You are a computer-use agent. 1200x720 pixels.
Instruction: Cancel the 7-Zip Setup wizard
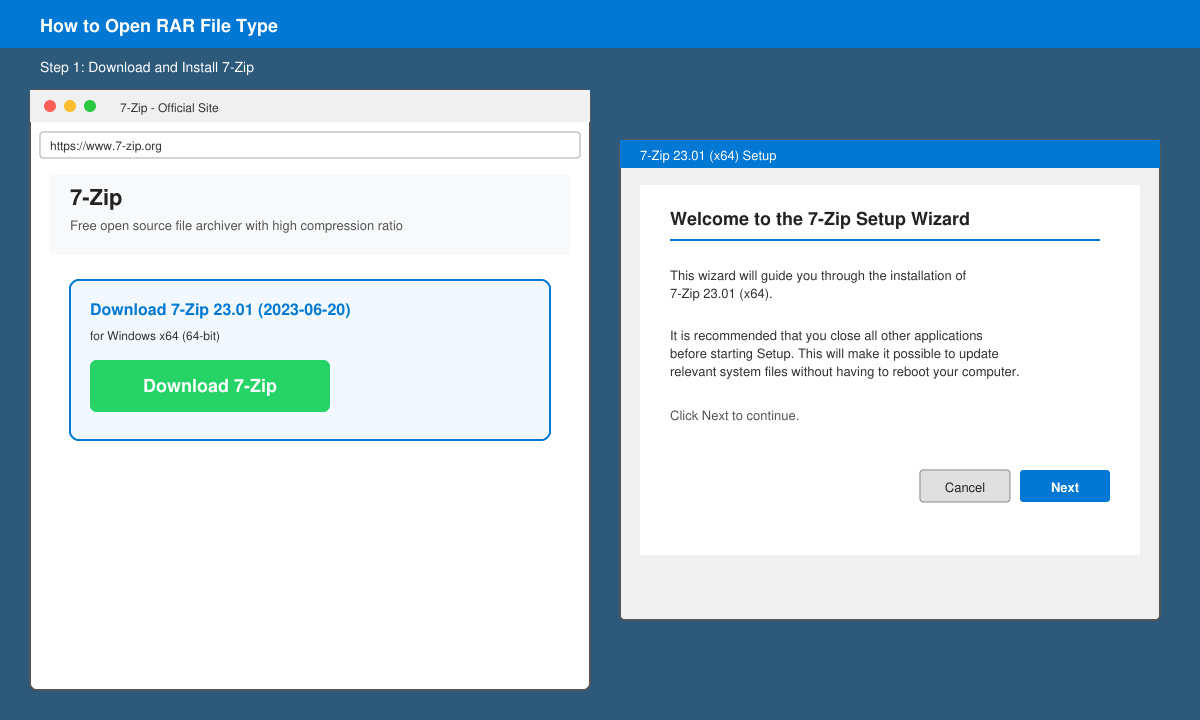(x=965, y=487)
